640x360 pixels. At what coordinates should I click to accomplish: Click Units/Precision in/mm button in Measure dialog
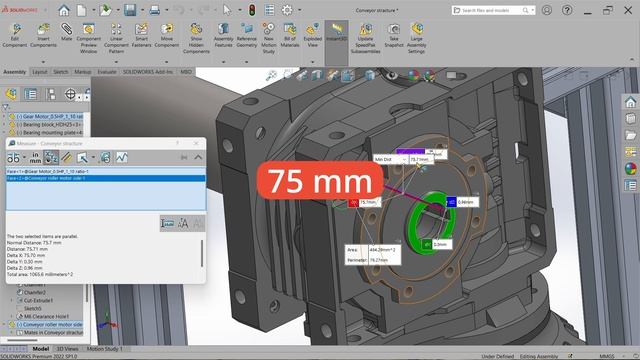point(35,157)
